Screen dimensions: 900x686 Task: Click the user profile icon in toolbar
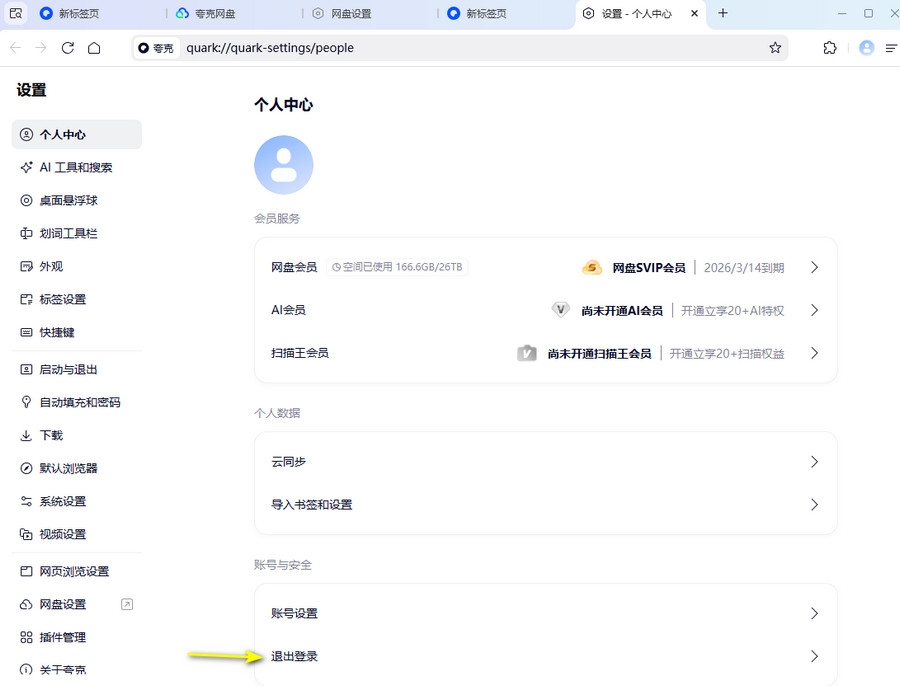(866, 48)
